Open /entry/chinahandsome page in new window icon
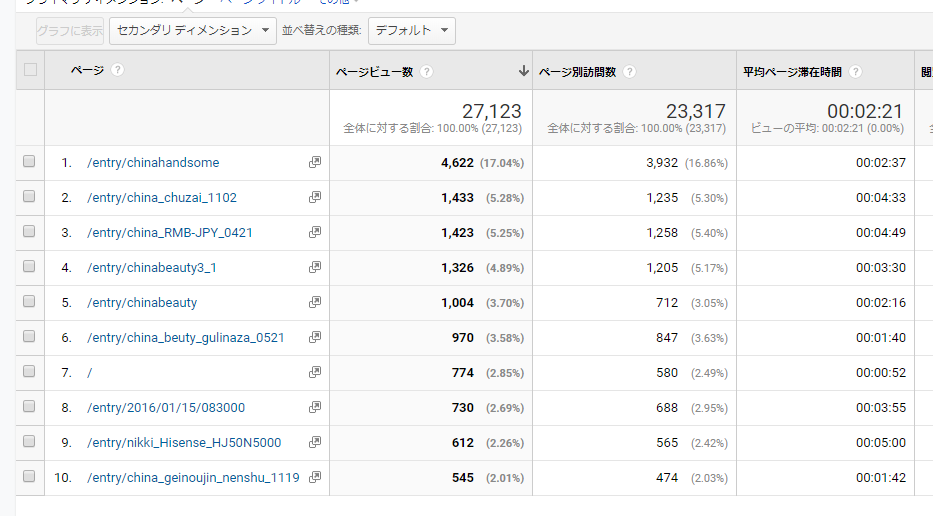933x516 pixels. click(x=315, y=162)
